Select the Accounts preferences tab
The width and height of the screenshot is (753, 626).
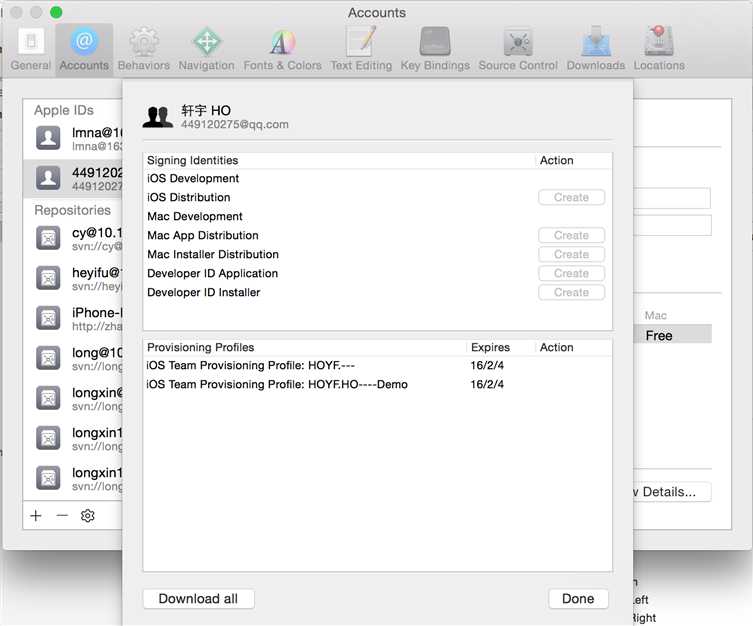coord(84,49)
